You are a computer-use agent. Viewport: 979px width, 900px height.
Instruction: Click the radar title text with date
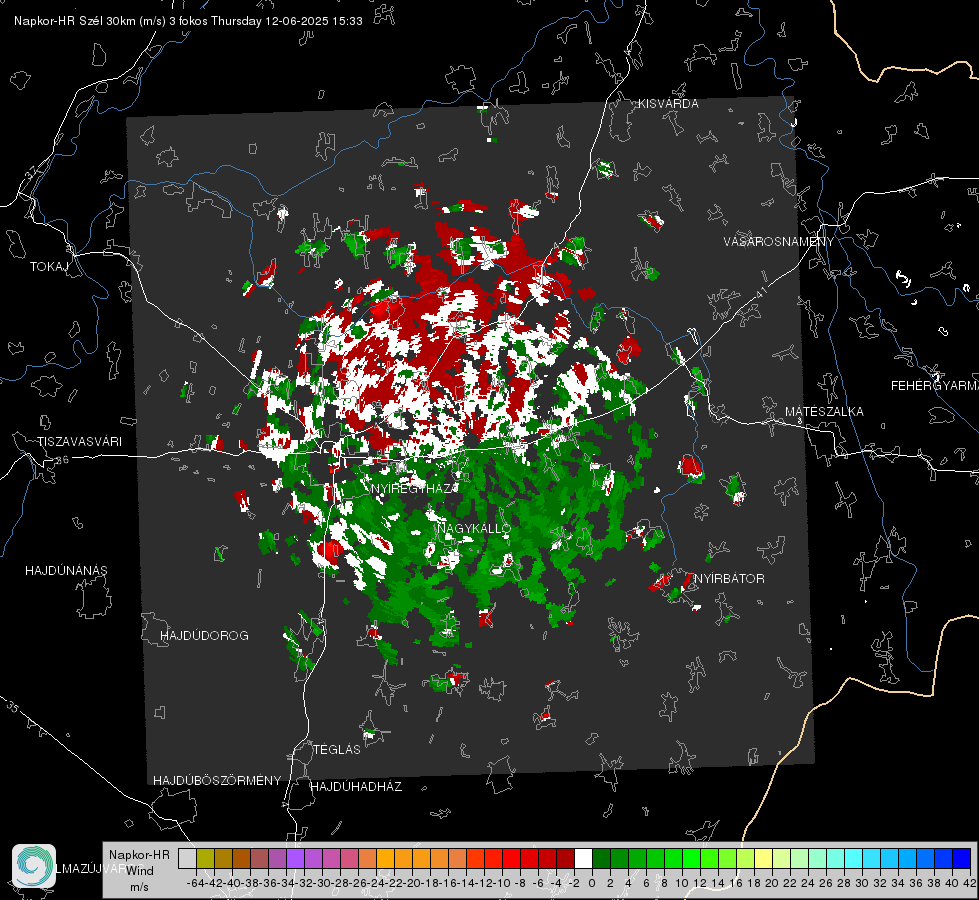(x=188, y=21)
